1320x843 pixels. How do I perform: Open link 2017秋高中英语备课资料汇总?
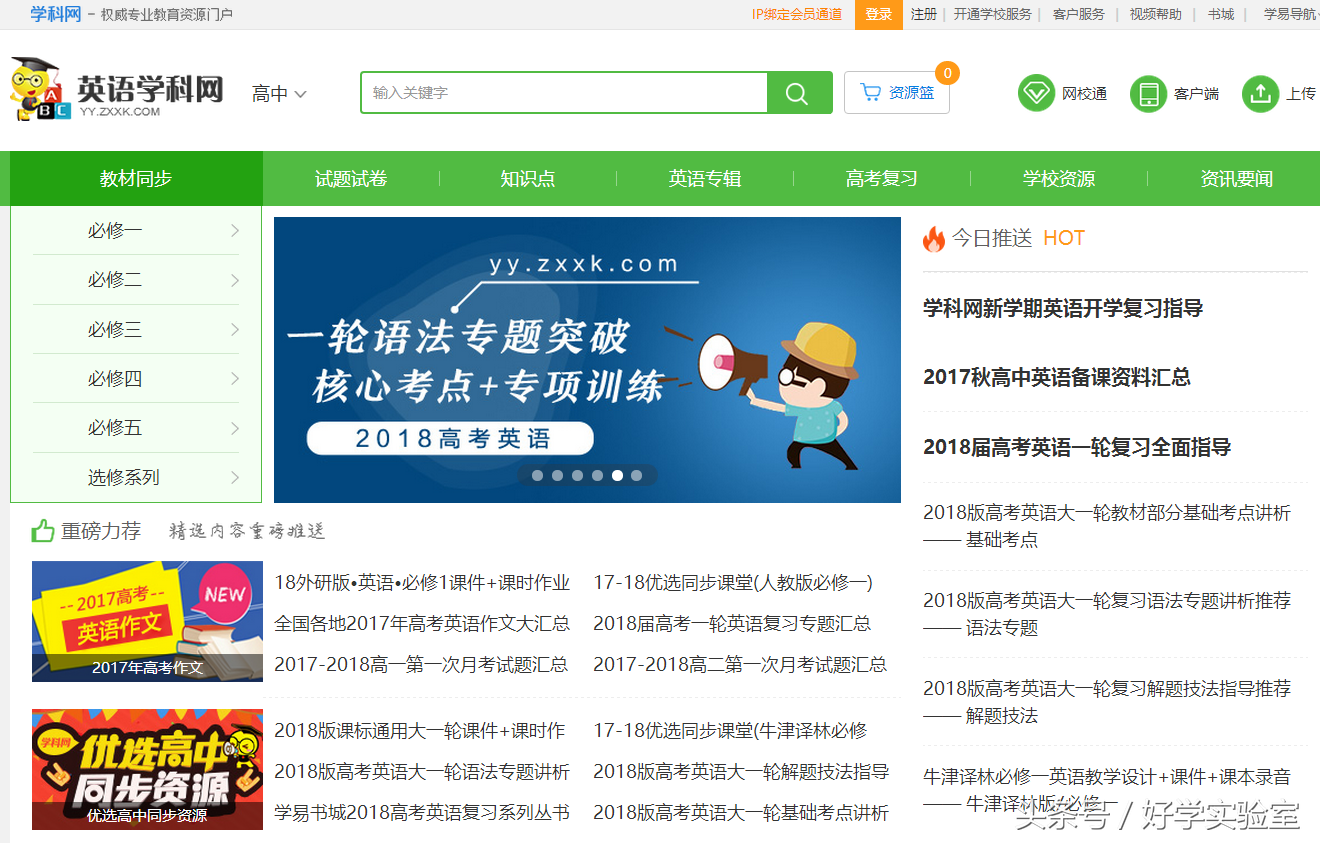(1057, 377)
